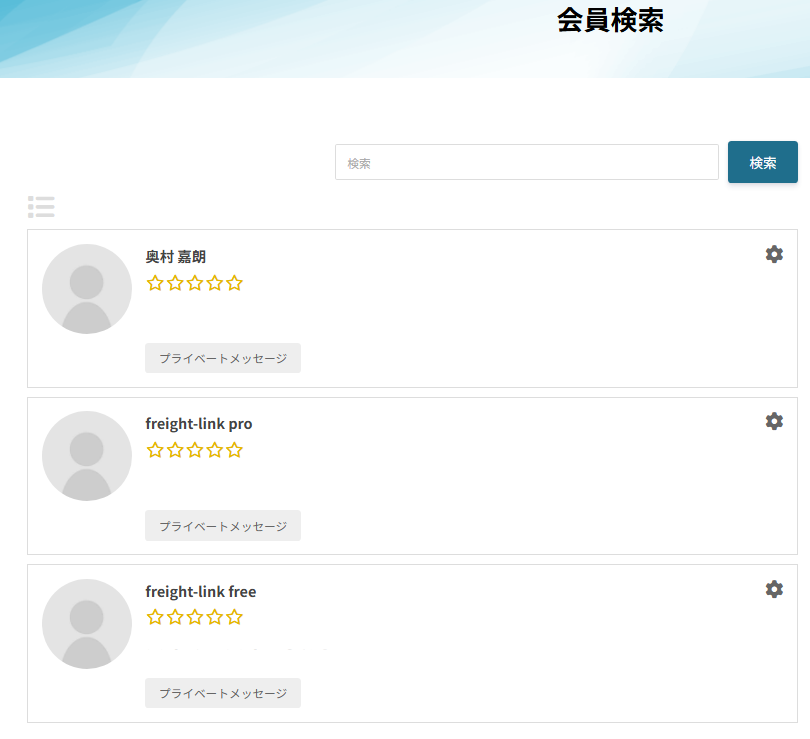This screenshot has height=739, width=810.
Task: Select fifth star in 奥村 嘉朗's rating
Action: tap(234, 283)
